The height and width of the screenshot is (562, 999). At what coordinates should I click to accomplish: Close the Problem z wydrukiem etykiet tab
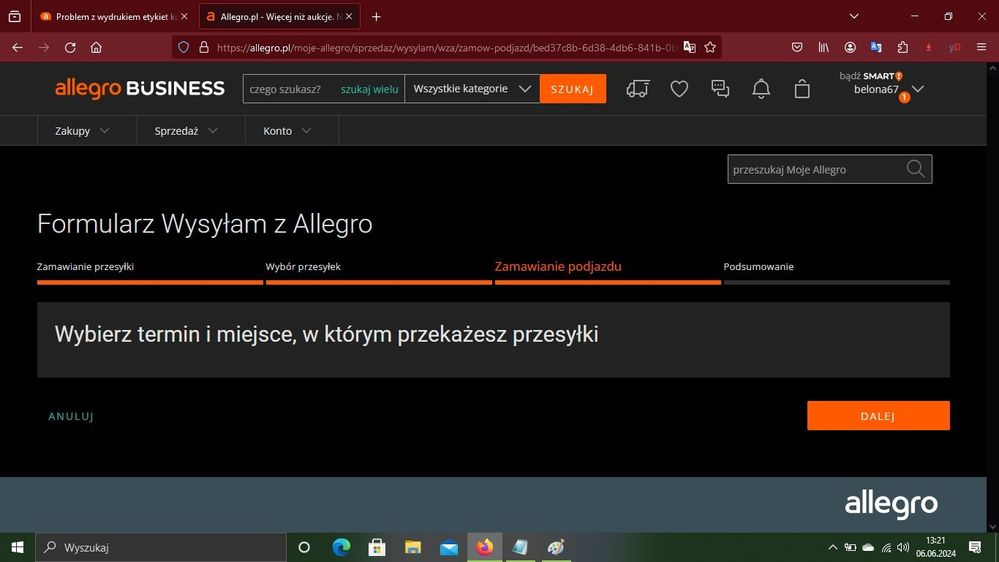pos(184,17)
